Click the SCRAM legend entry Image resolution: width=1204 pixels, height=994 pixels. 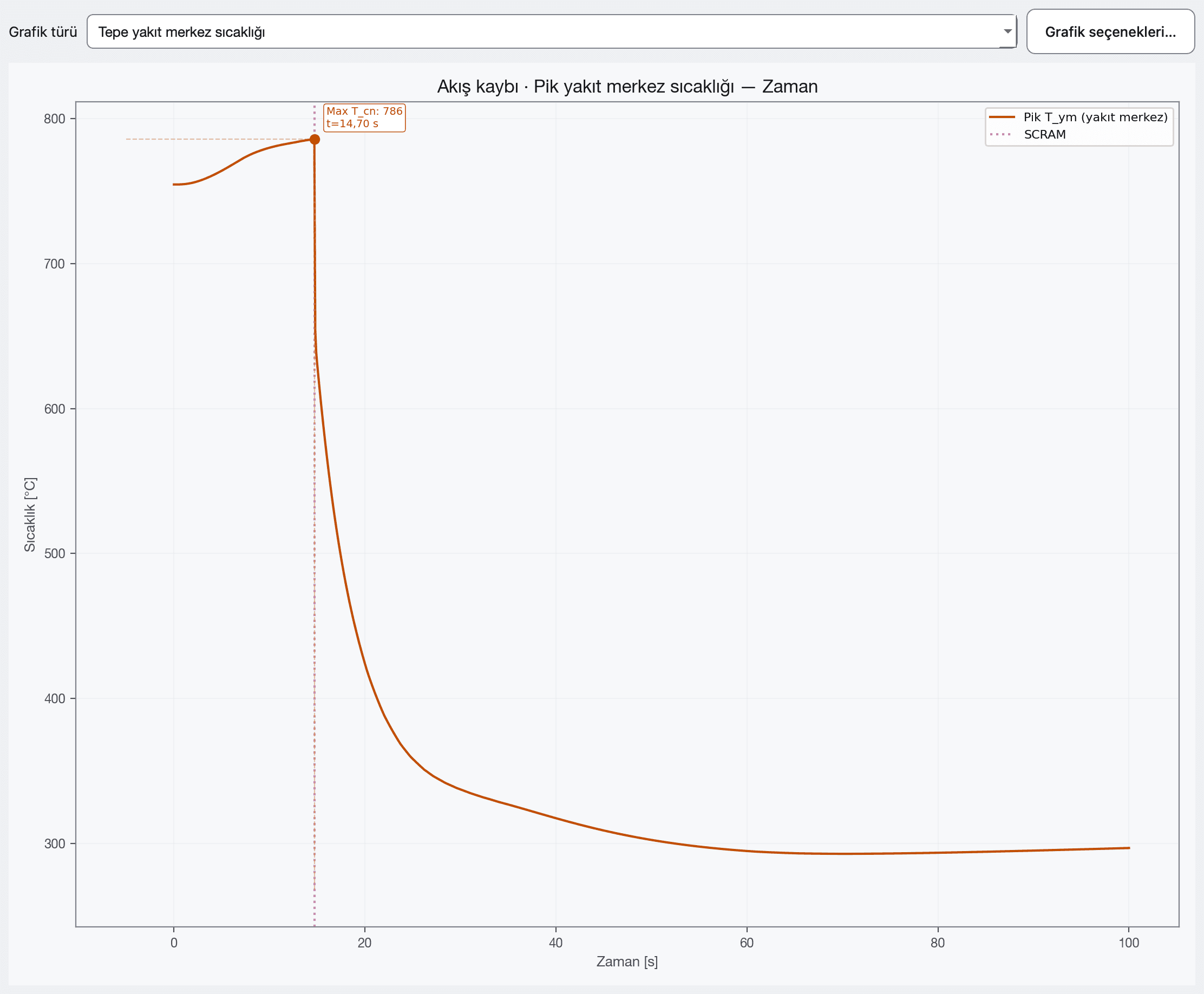(x=1028, y=135)
